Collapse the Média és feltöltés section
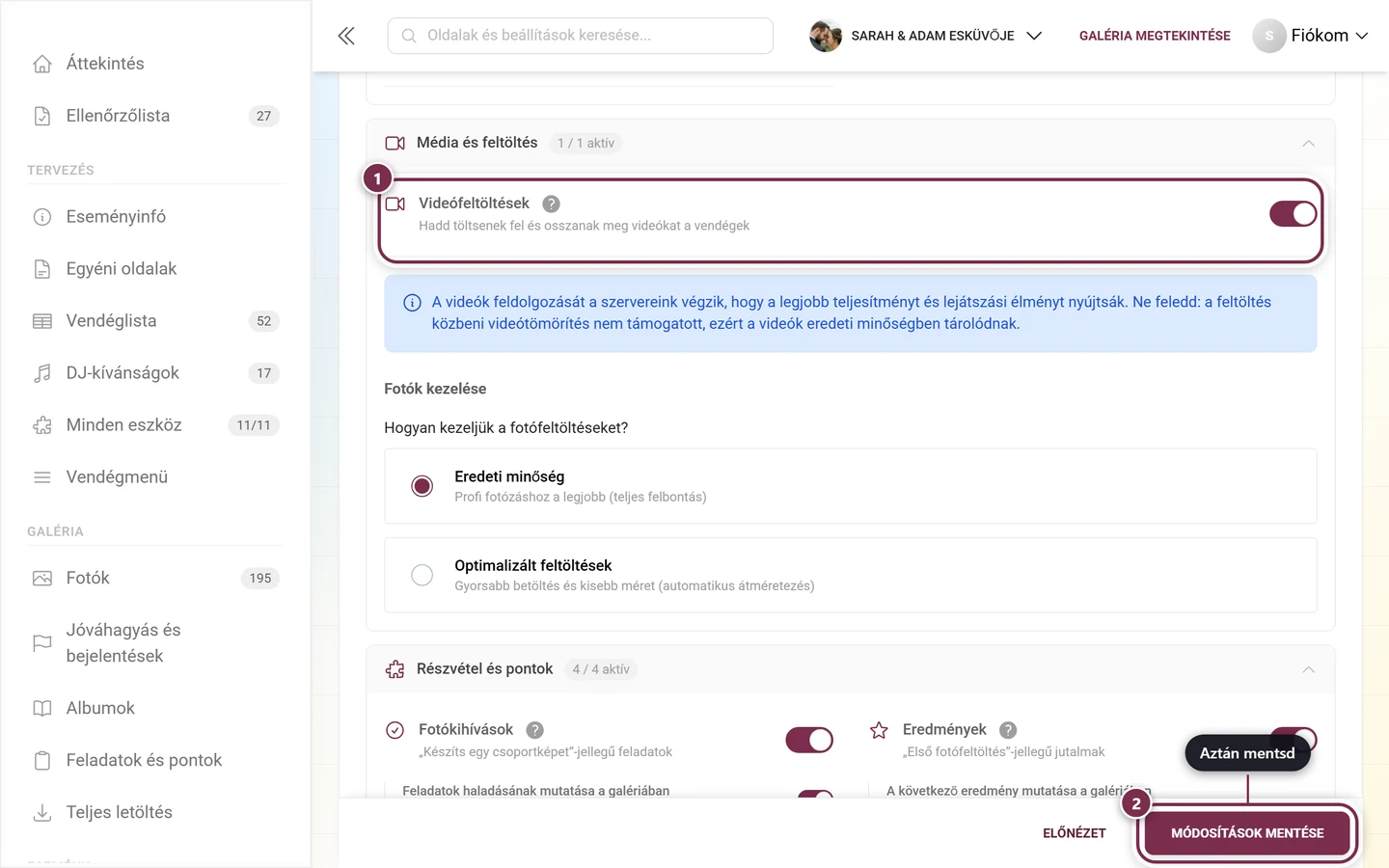 [x=1309, y=143]
